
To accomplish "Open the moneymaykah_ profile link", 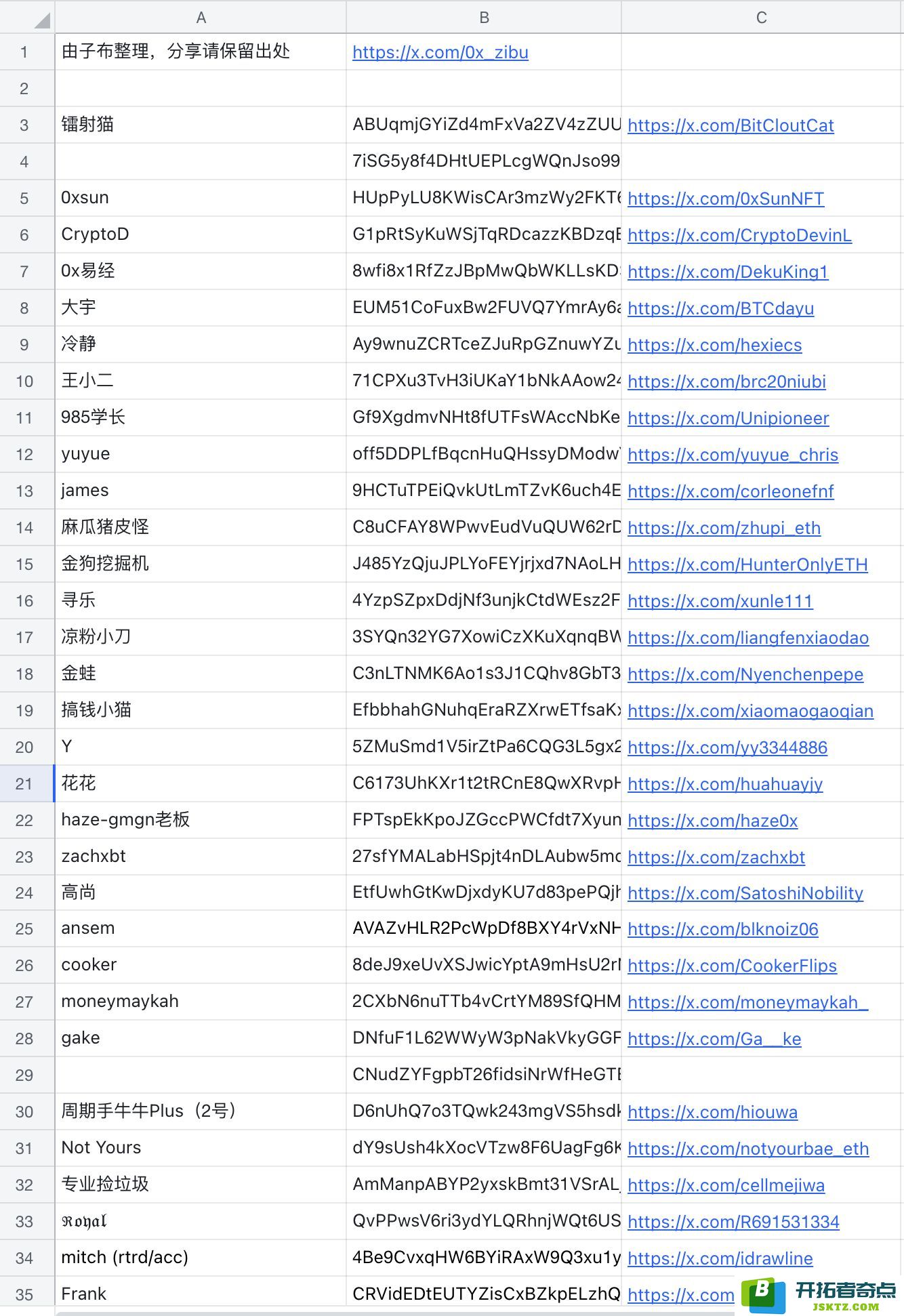I will [747, 1002].
